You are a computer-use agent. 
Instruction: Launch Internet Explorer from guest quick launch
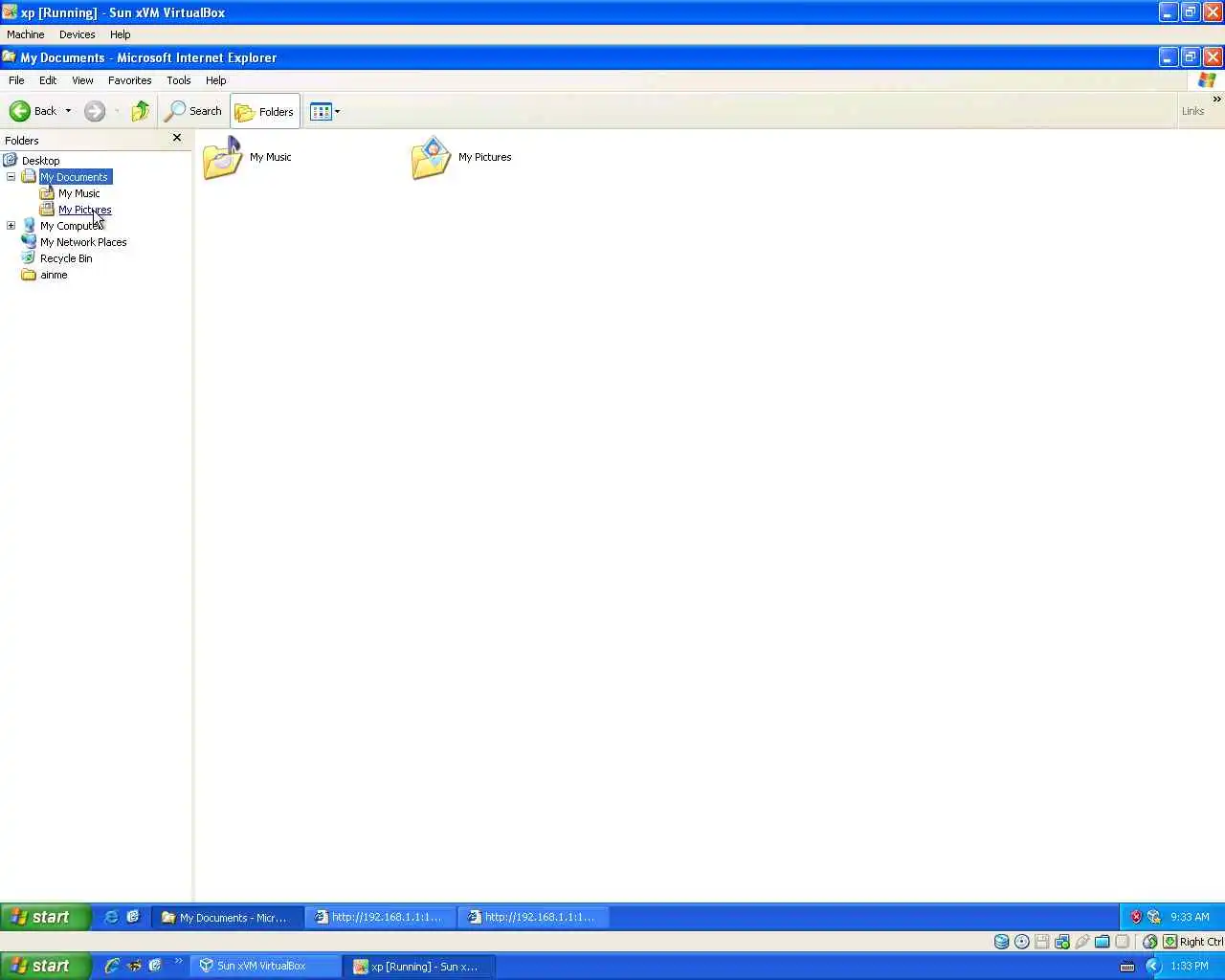pos(111,917)
